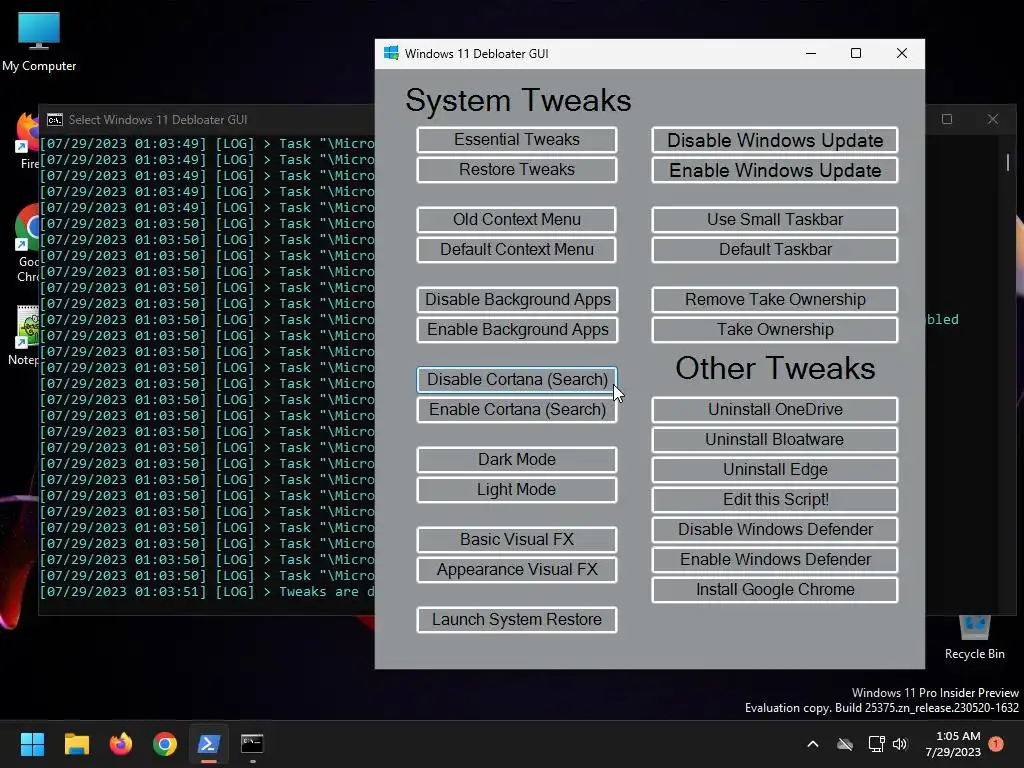1024x768 pixels.
Task: Open File Explorer from the taskbar
Action: 76,744
